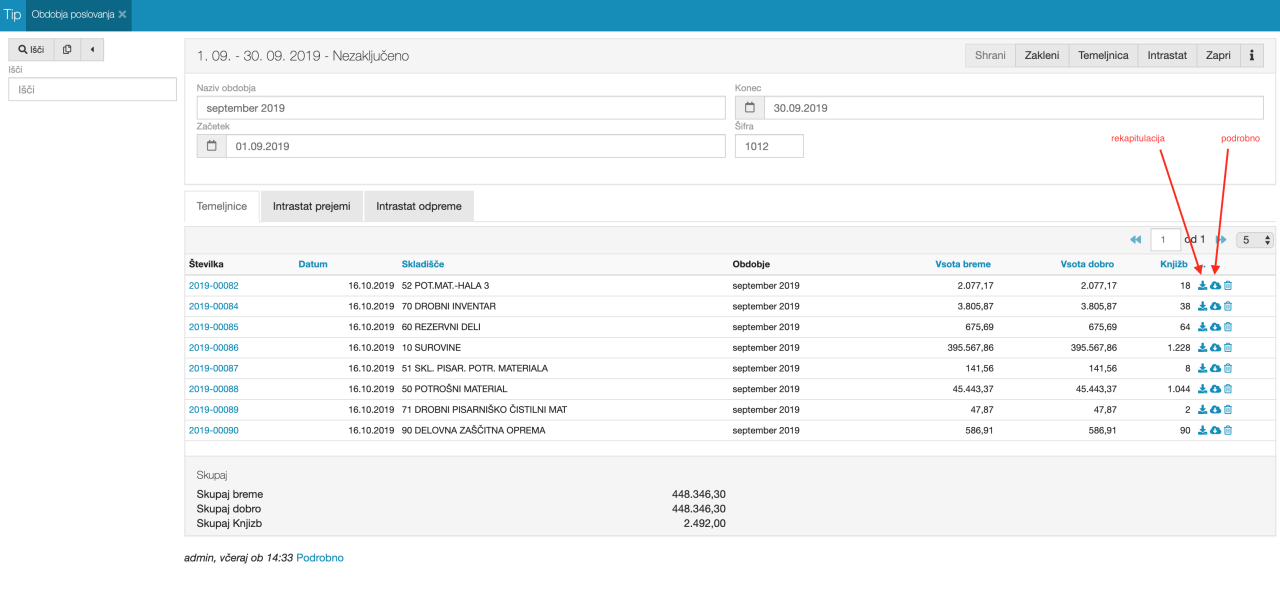Click cloud download icon for 2019-00090
Viewport: 1280px width, 589px height.
tap(1215, 430)
